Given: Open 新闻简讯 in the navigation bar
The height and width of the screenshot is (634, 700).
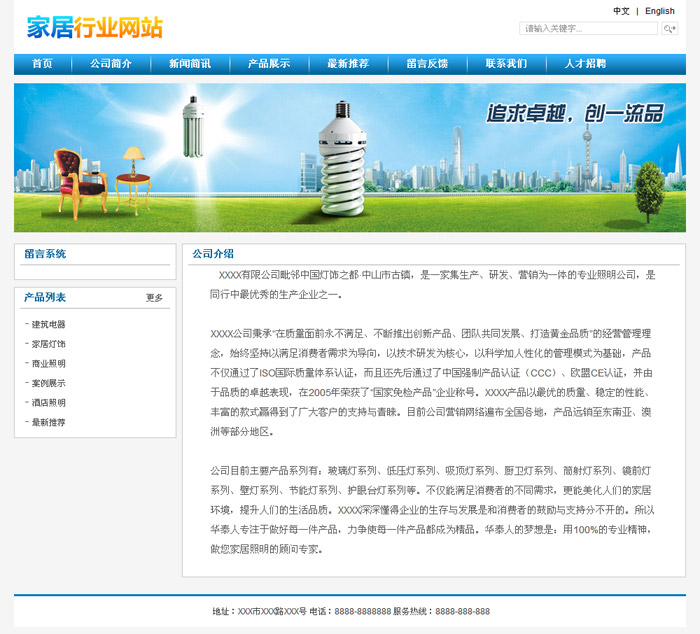Looking at the screenshot, I should click(x=190, y=64).
